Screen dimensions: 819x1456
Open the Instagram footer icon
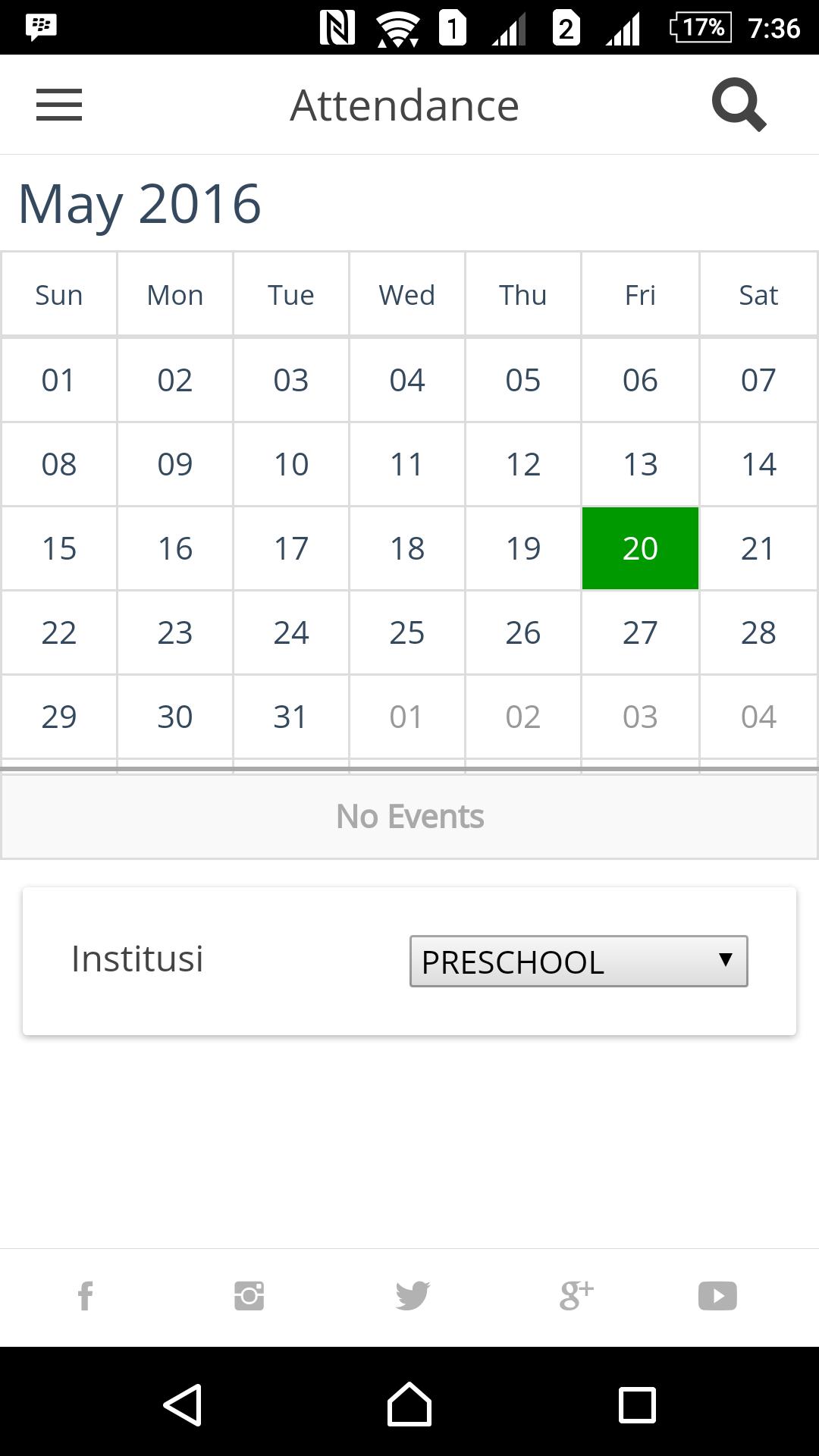[249, 1296]
